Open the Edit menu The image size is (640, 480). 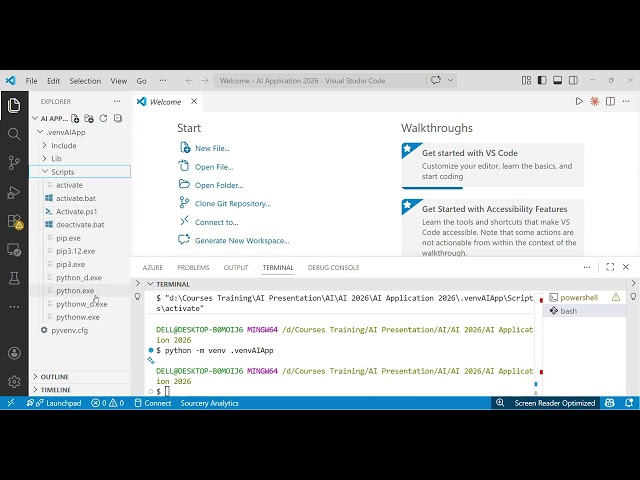[53, 81]
